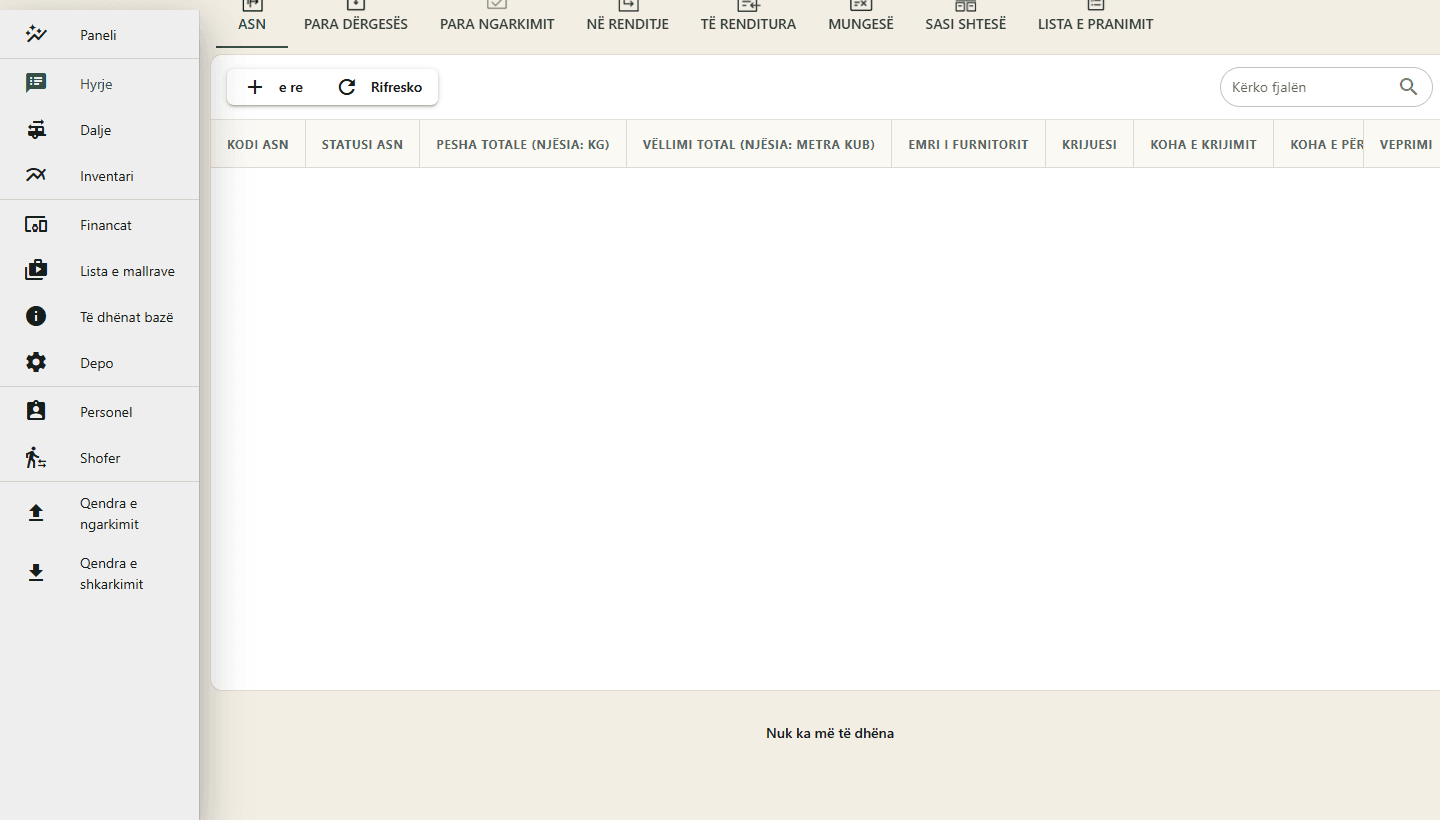Click the magnifier search icon
The image size is (1440, 820).
(x=1408, y=87)
